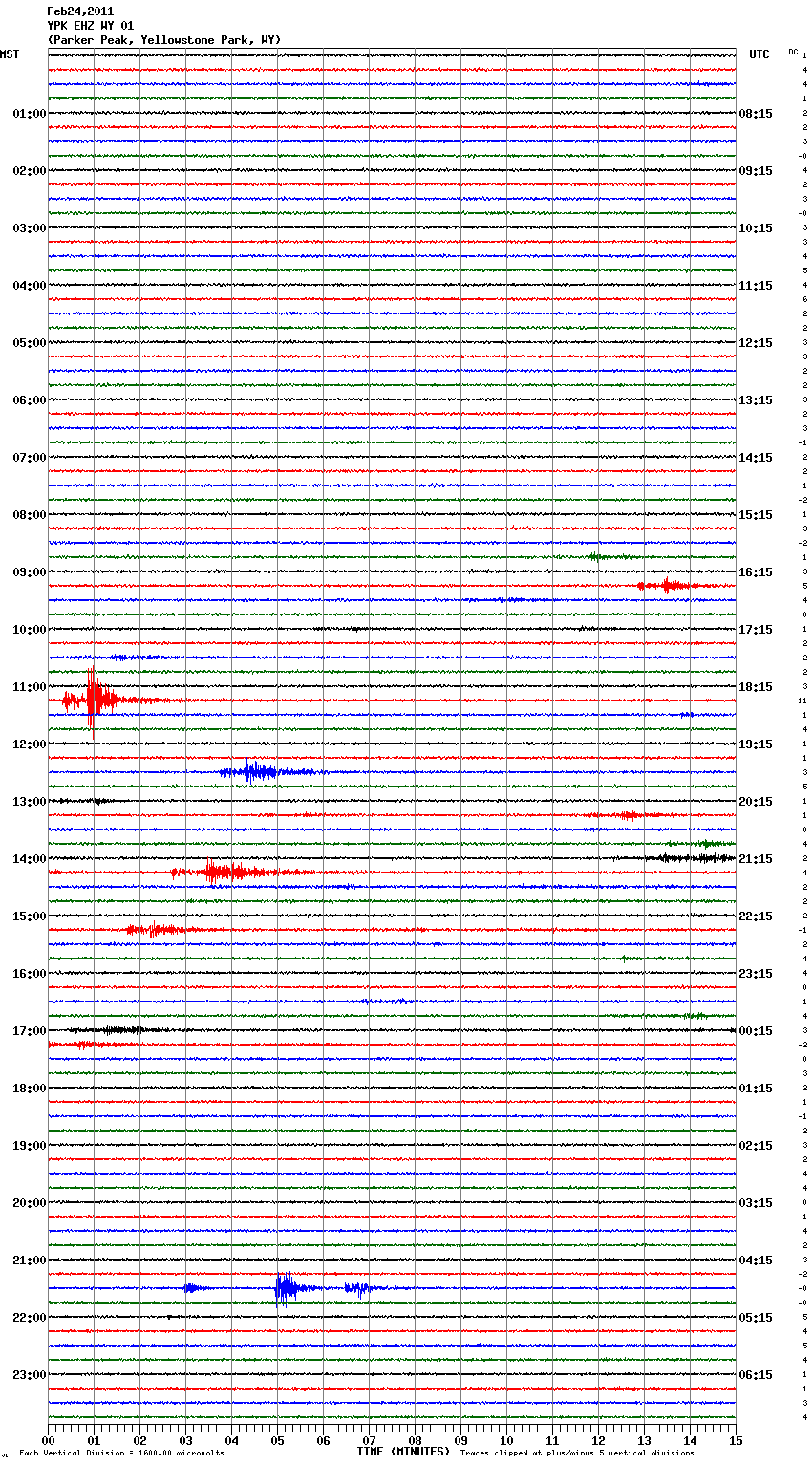Click the UTC time zone label
812x1466 pixels.
[759, 54]
